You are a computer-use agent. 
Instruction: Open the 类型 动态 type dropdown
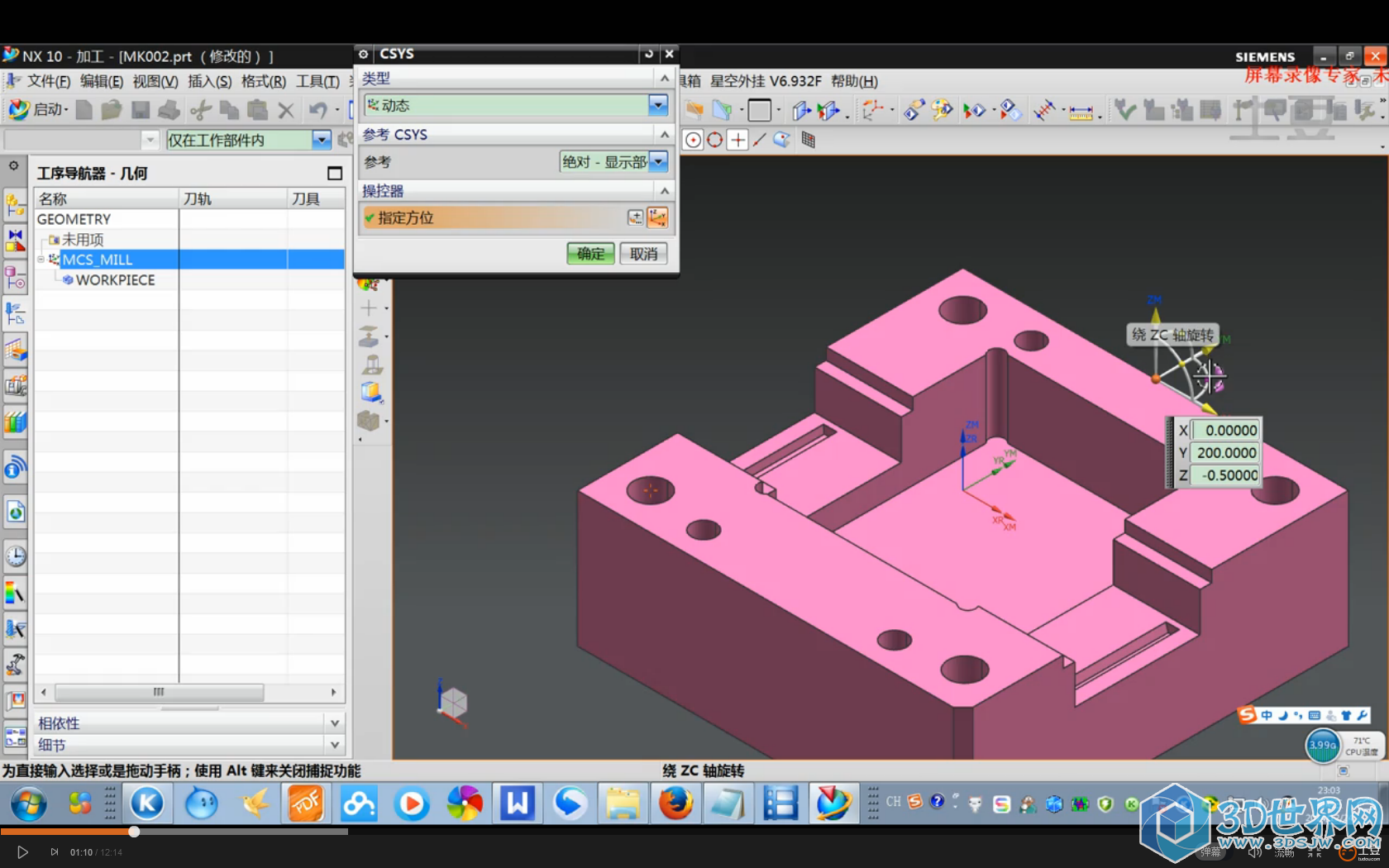pyautogui.click(x=658, y=105)
